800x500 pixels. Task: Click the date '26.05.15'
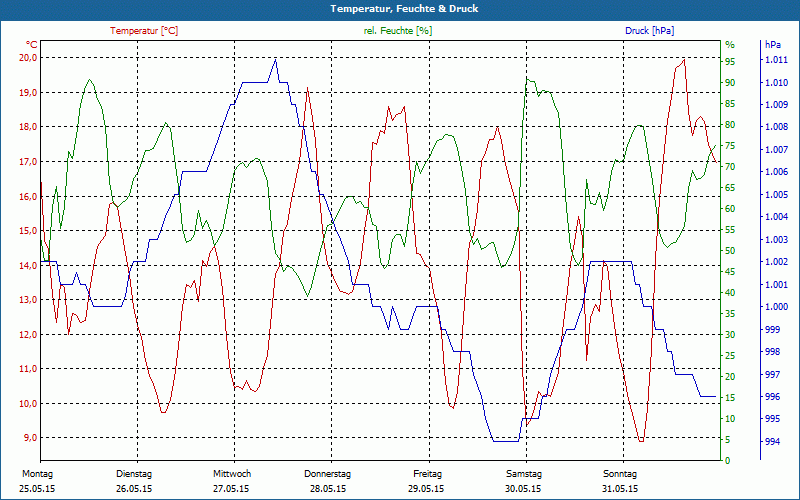tap(134, 489)
